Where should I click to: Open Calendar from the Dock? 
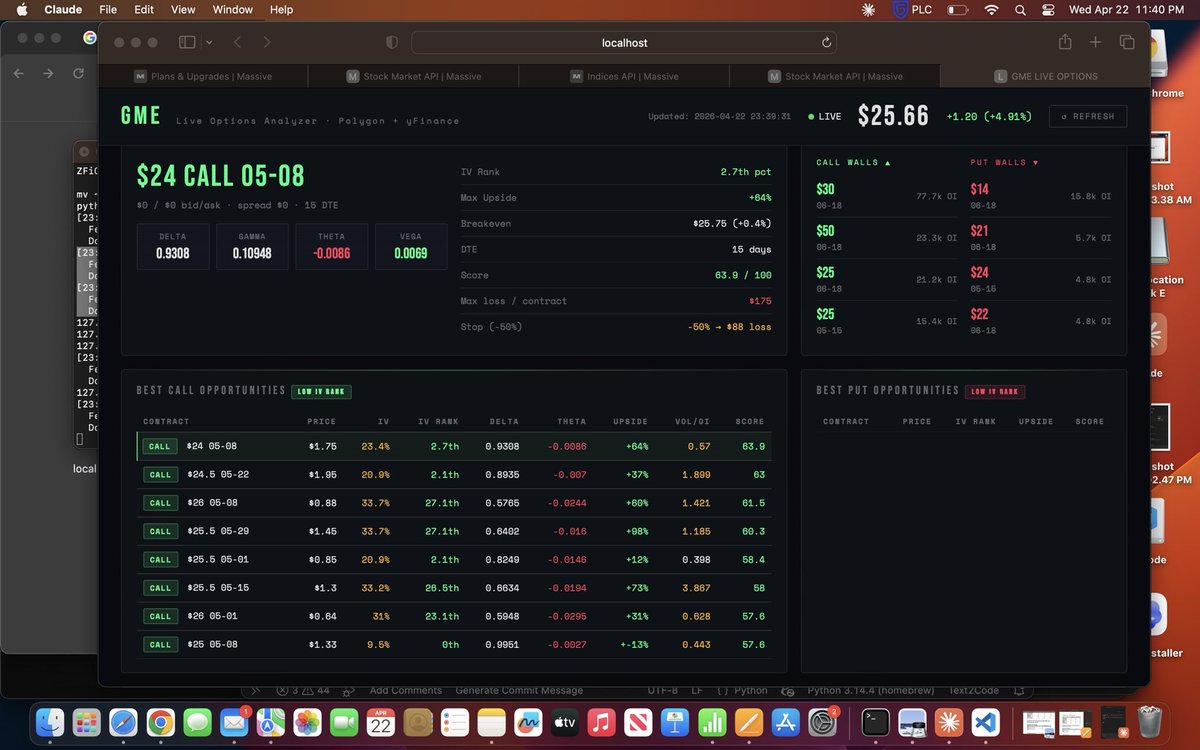click(381, 721)
